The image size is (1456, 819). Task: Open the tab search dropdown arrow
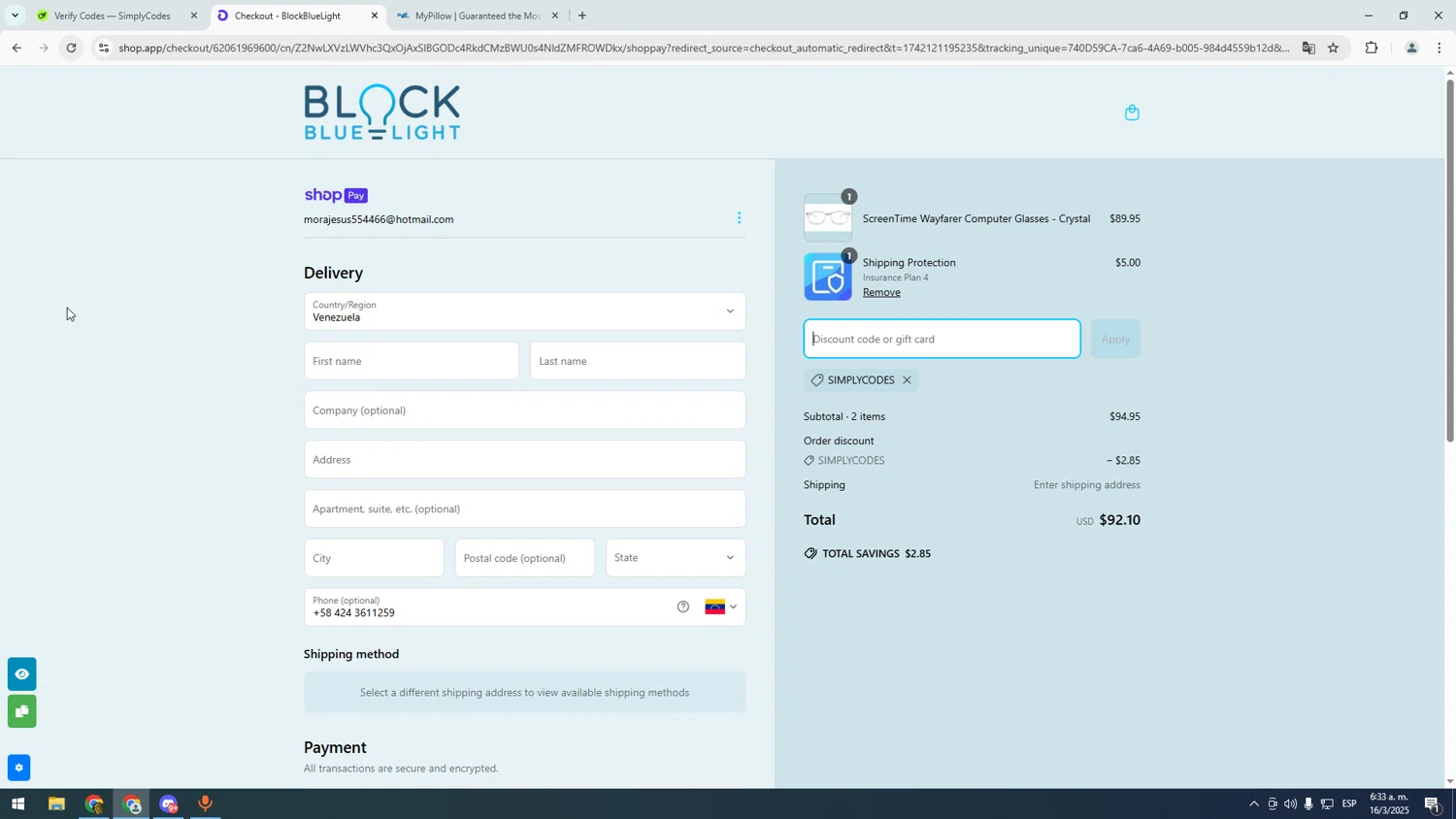(15, 16)
